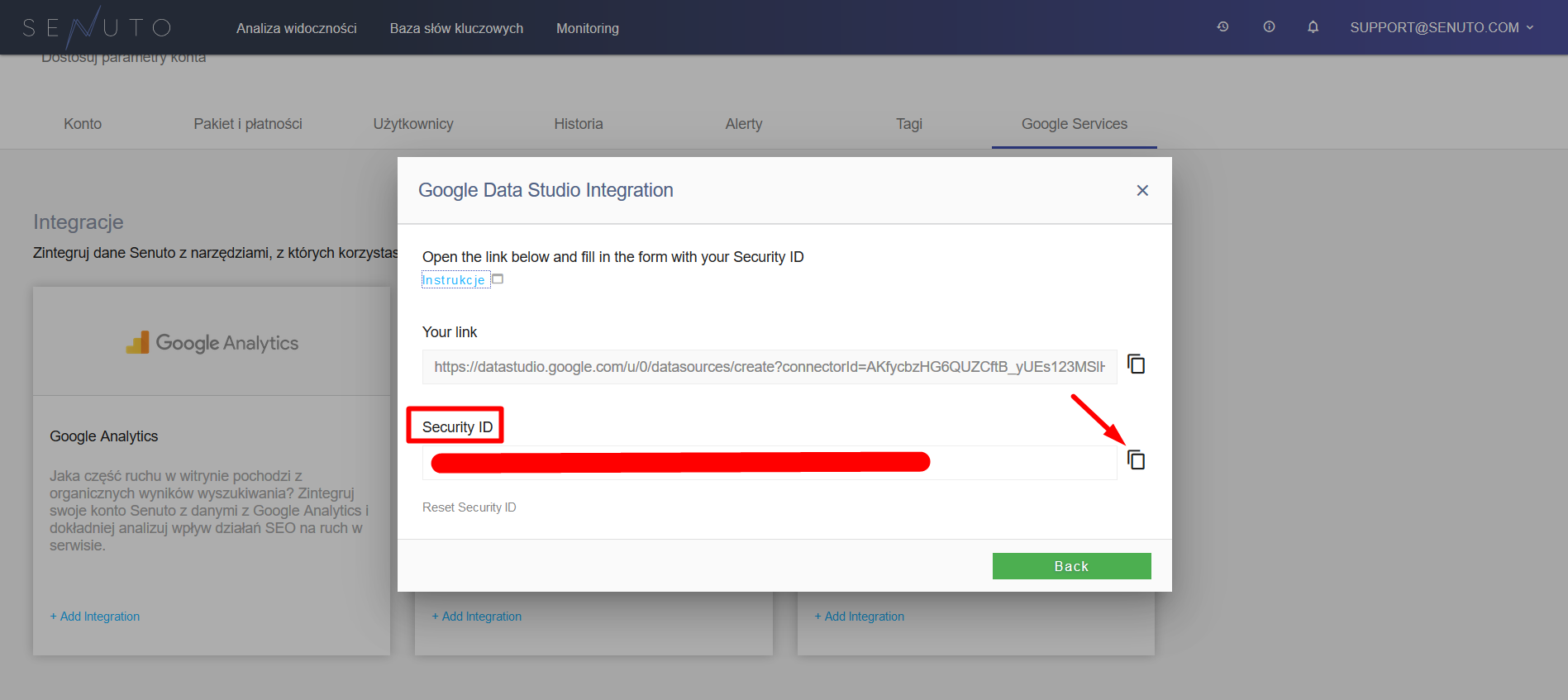
Task: Open Analiza widoczności menu
Action: (x=297, y=28)
